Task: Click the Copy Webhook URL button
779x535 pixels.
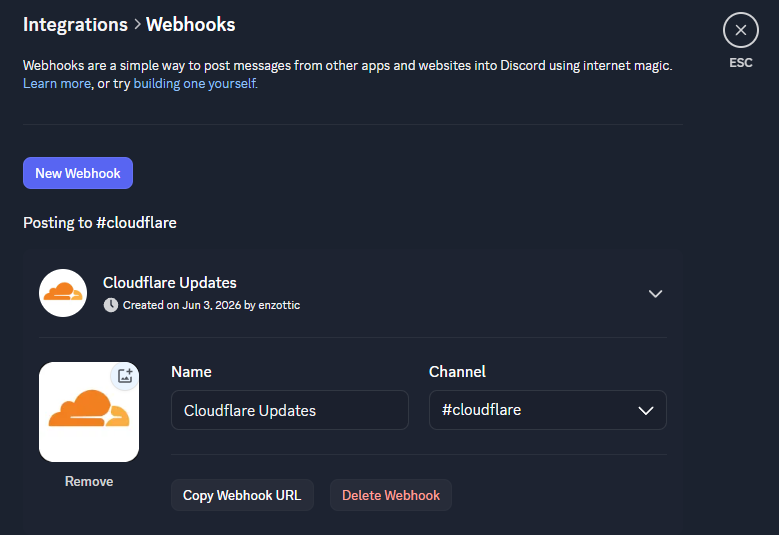Action: pos(242,495)
